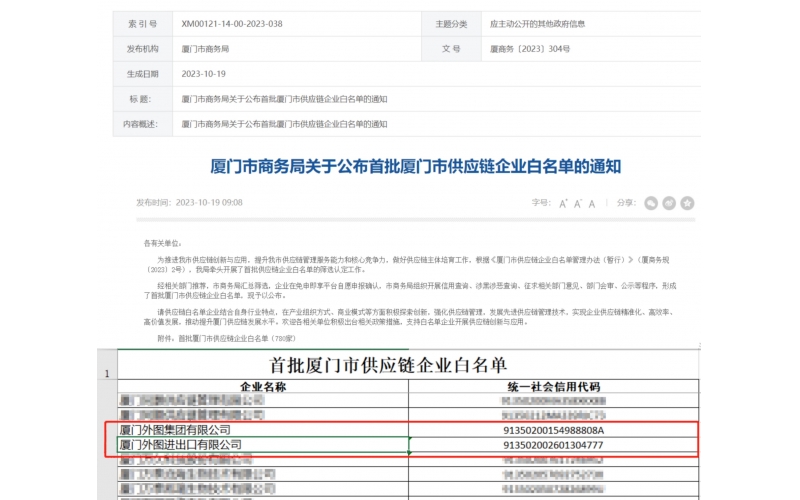The image size is (800, 500).
Task: Click column header 统一社会信用代码
Action: [554, 387]
